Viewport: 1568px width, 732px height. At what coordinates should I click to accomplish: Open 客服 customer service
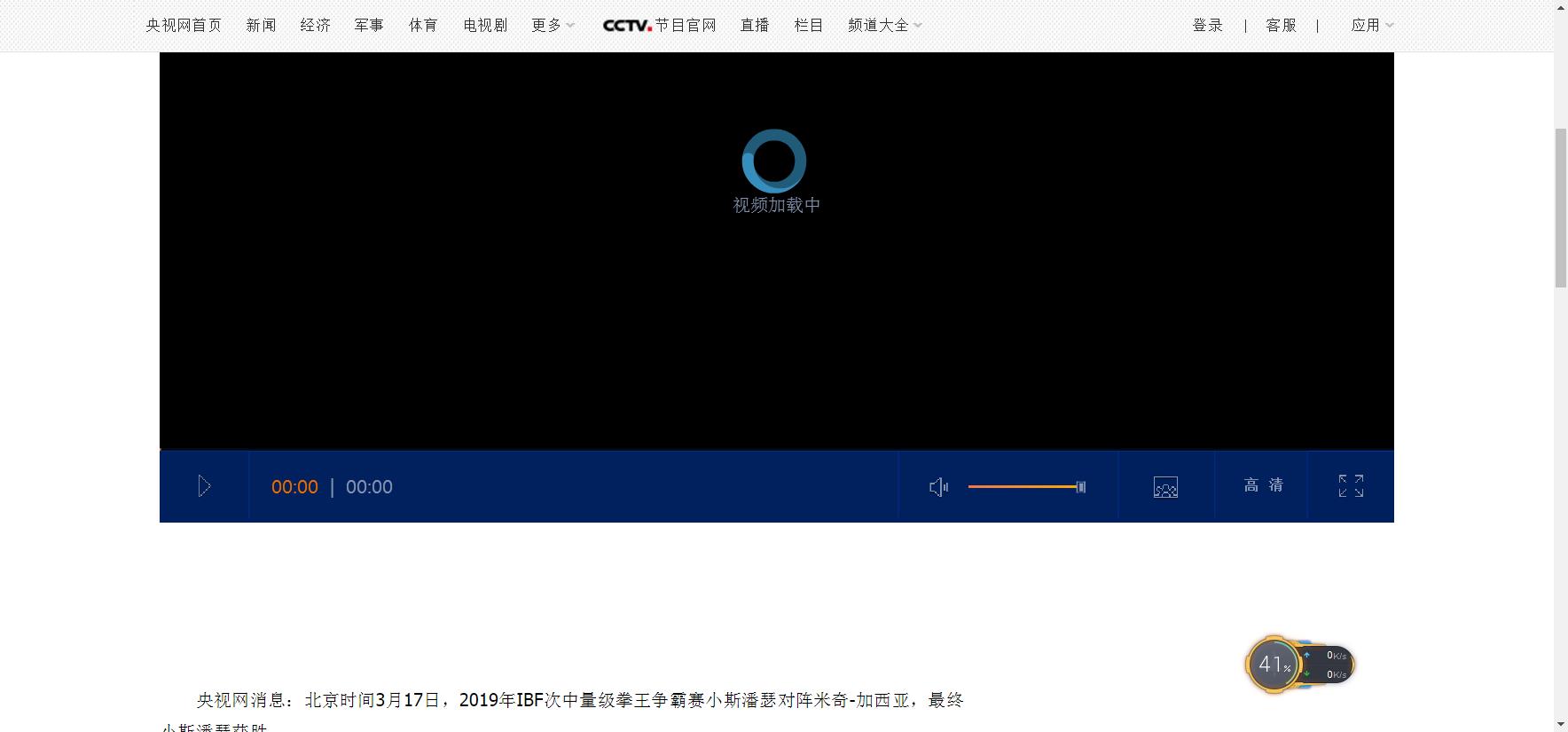(x=1281, y=25)
